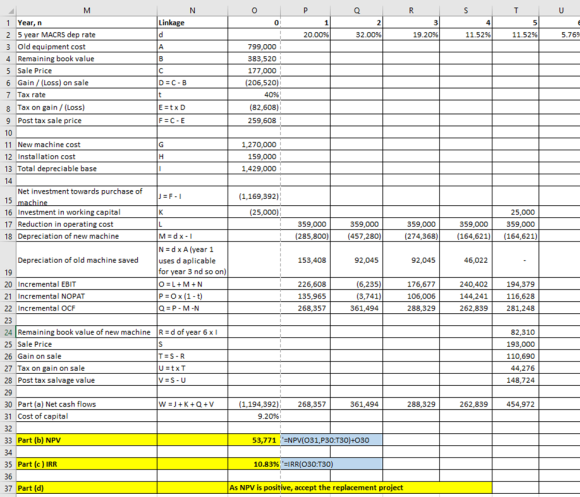Click the 153,408 old depreciation cell
Viewport: 580px width, 497px height.
[x=306, y=260]
